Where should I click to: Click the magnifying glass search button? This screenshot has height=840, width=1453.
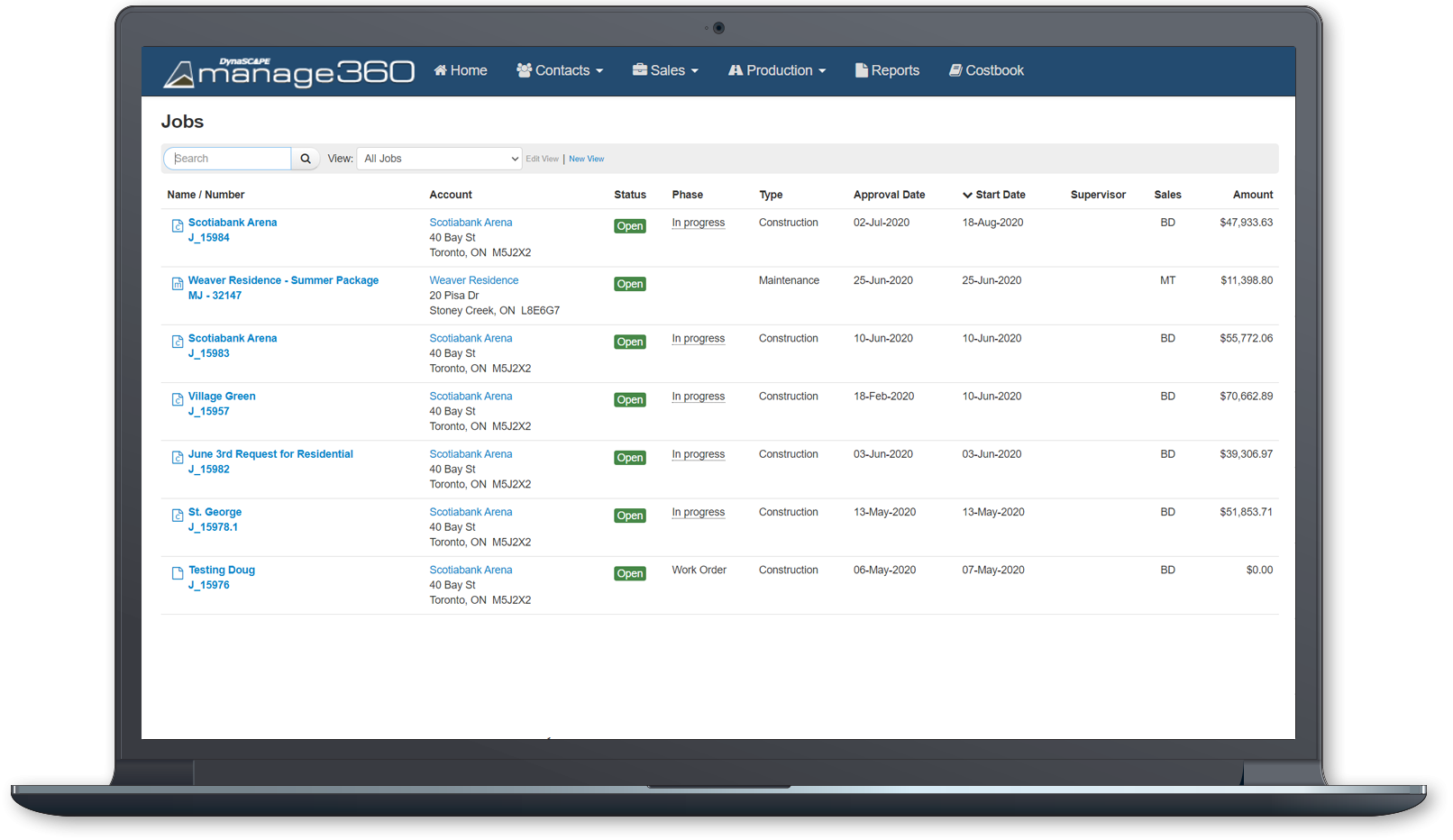pyautogui.click(x=306, y=159)
